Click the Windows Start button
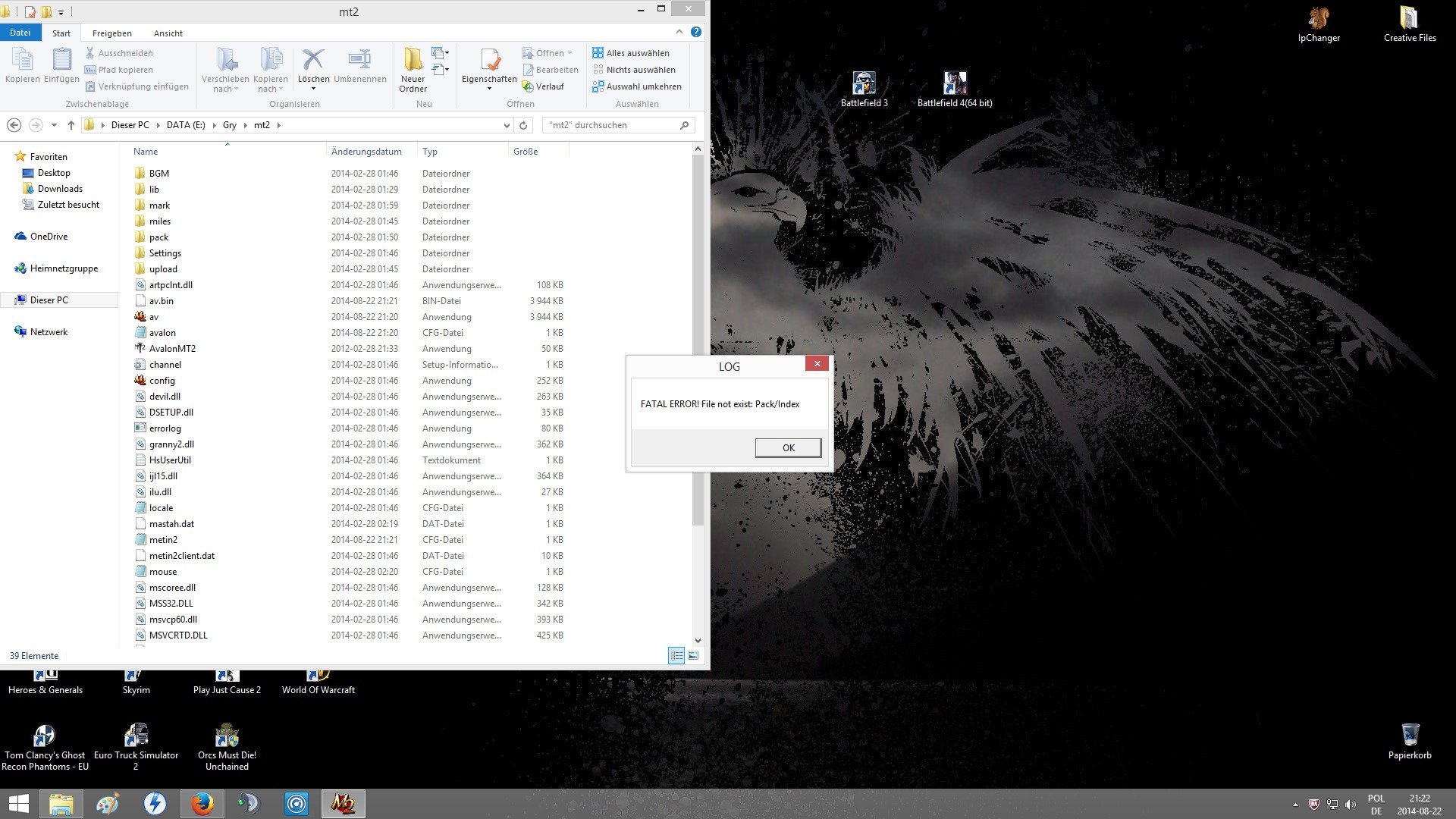The image size is (1456, 819). tap(18, 804)
